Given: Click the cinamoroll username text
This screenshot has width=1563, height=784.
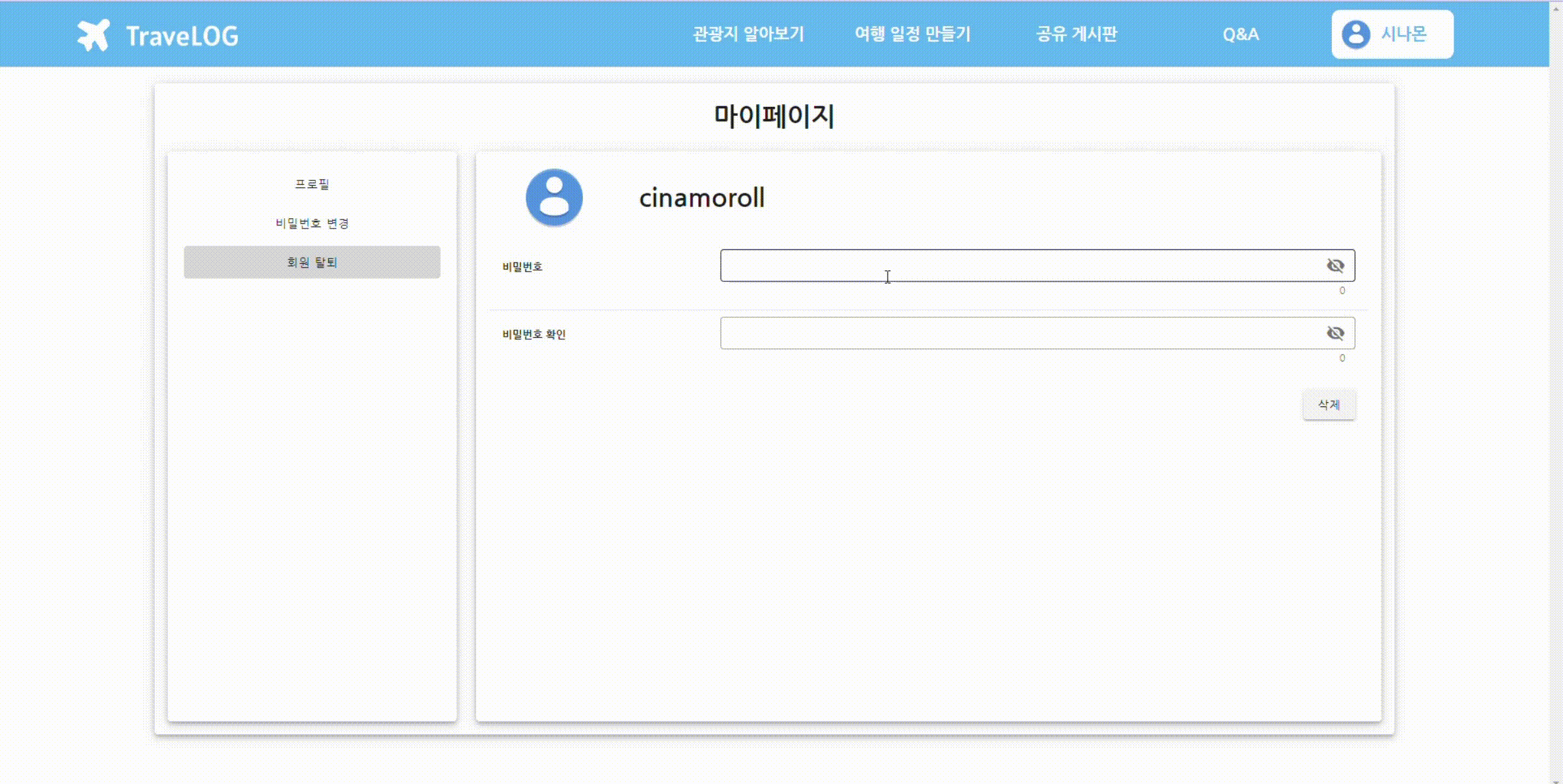Looking at the screenshot, I should pyautogui.click(x=701, y=198).
